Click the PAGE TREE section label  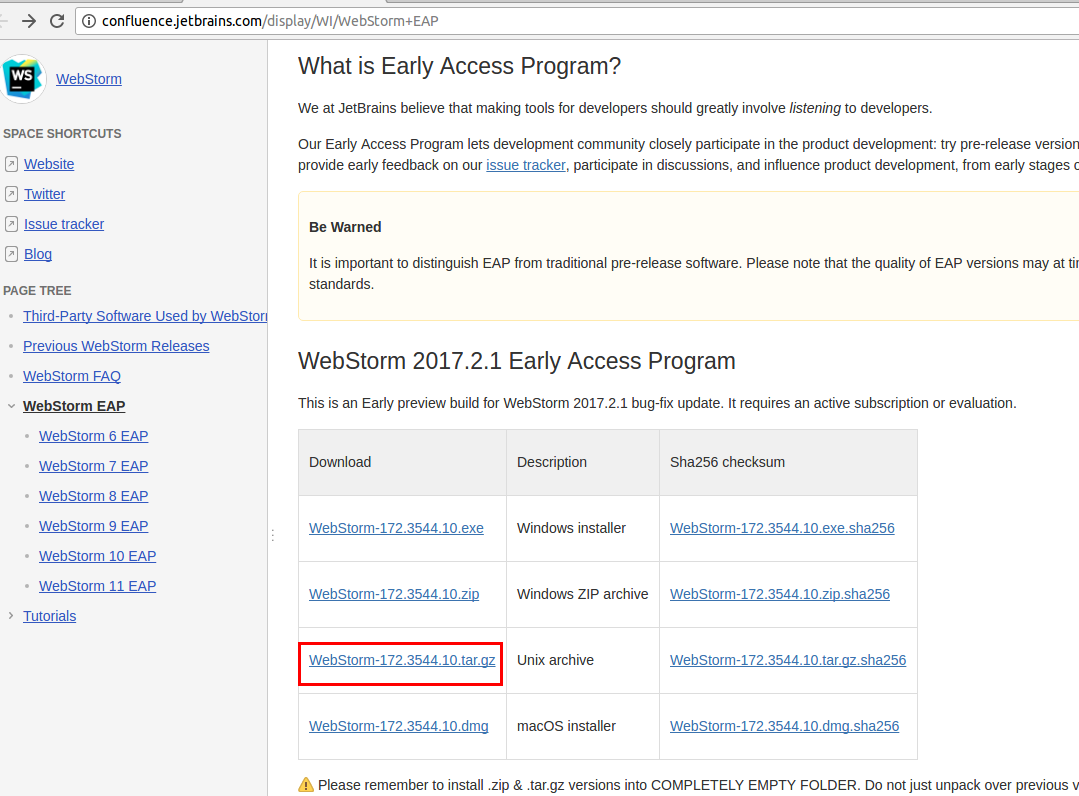[x=37, y=290]
